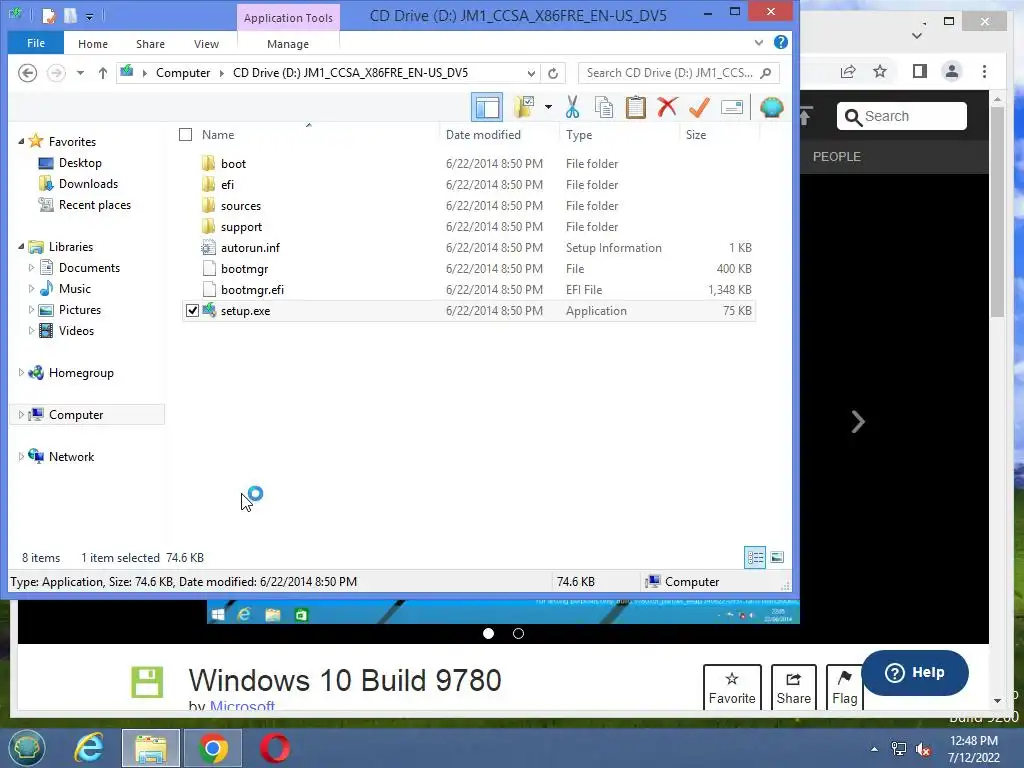Open Chrome side panel icon
Image resolution: width=1024 pixels, height=768 pixels.
point(920,71)
